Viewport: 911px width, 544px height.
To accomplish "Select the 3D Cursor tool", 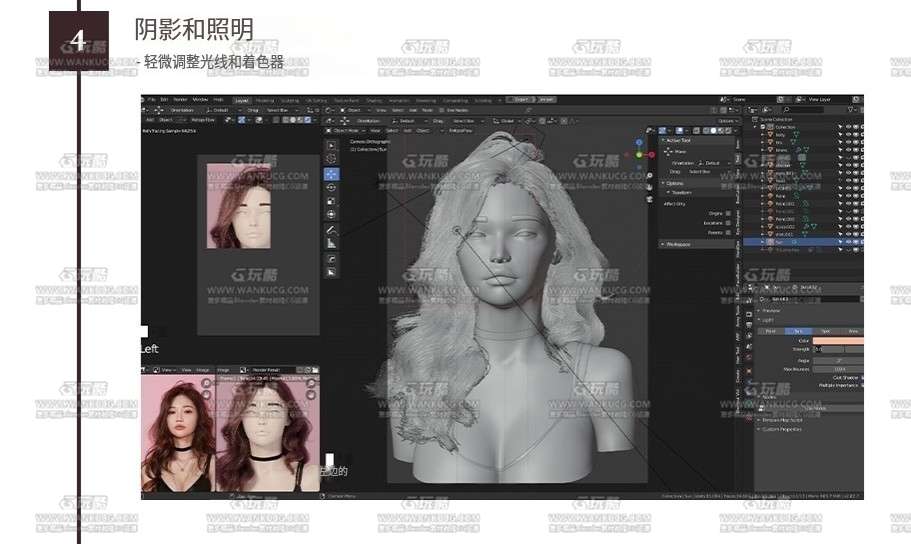I will pyautogui.click(x=331, y=159).
